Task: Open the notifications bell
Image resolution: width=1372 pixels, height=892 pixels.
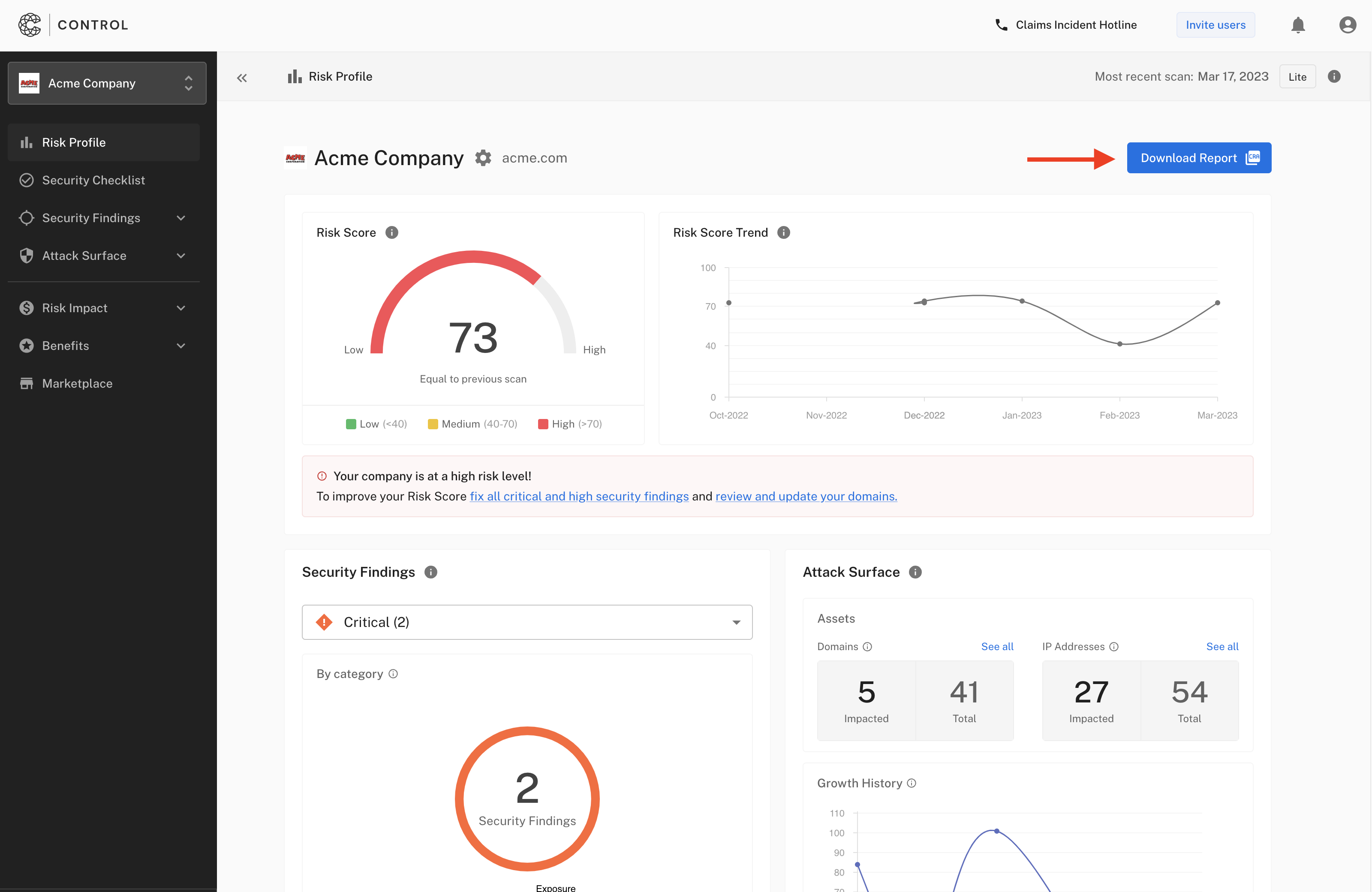Action: (x=1298, y=25)
